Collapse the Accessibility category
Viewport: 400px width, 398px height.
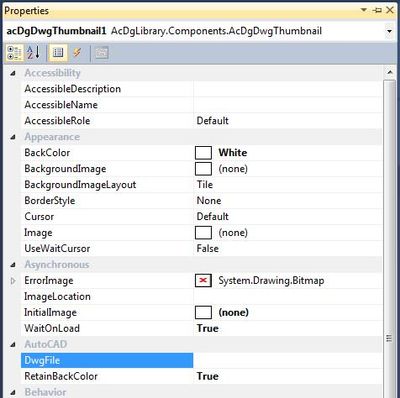point(13,73)
